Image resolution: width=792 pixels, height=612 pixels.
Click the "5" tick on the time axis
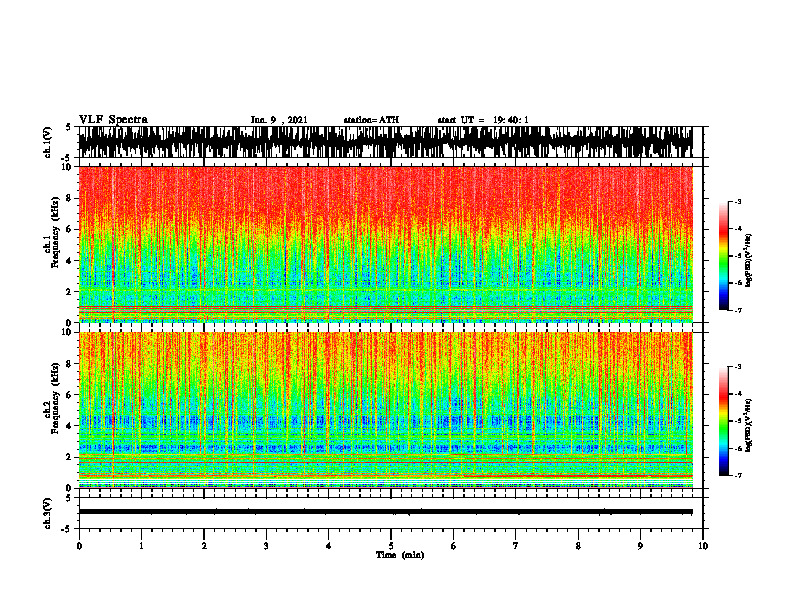(x=391, y=546)
